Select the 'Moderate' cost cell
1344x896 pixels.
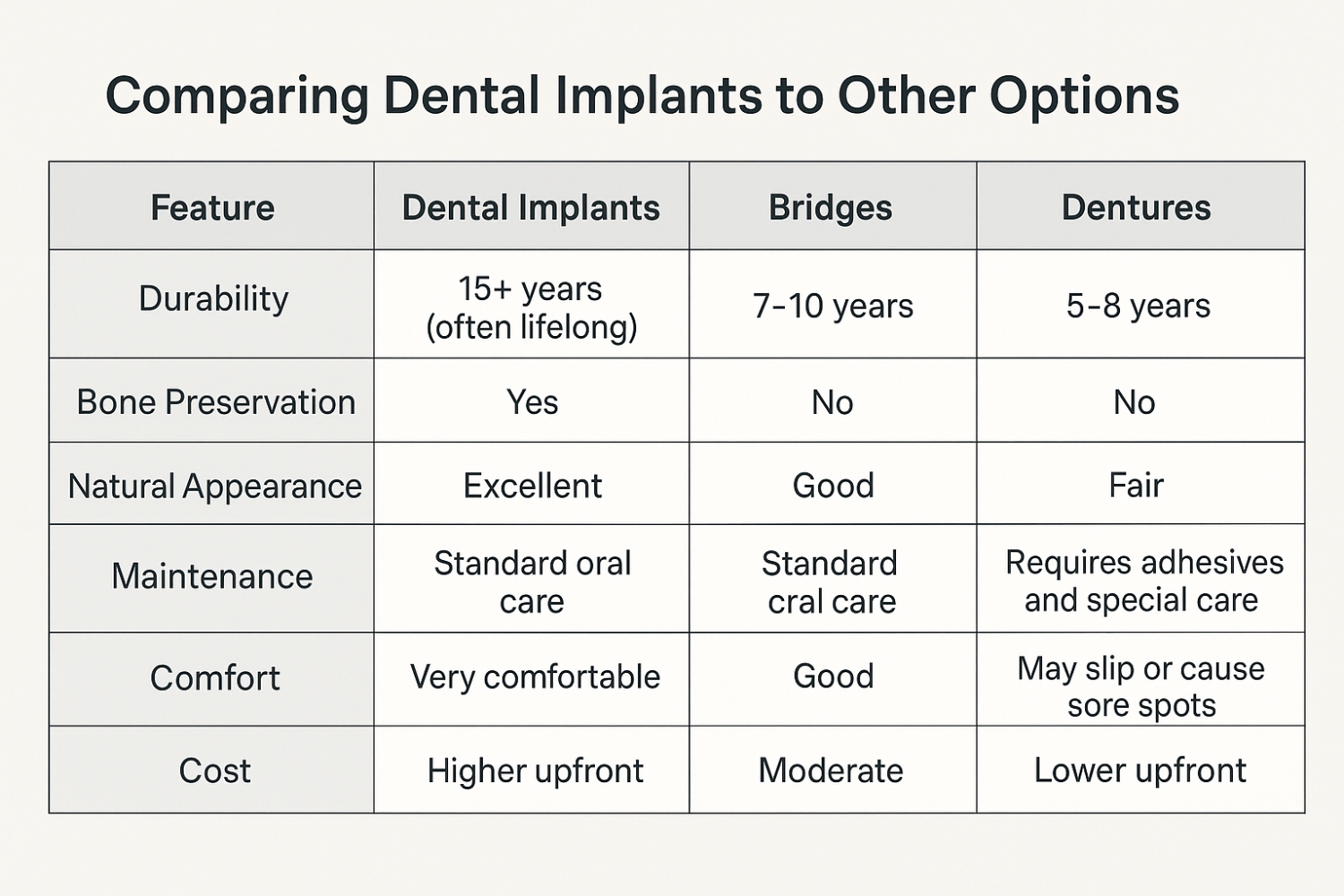click(x=831, y=771)
